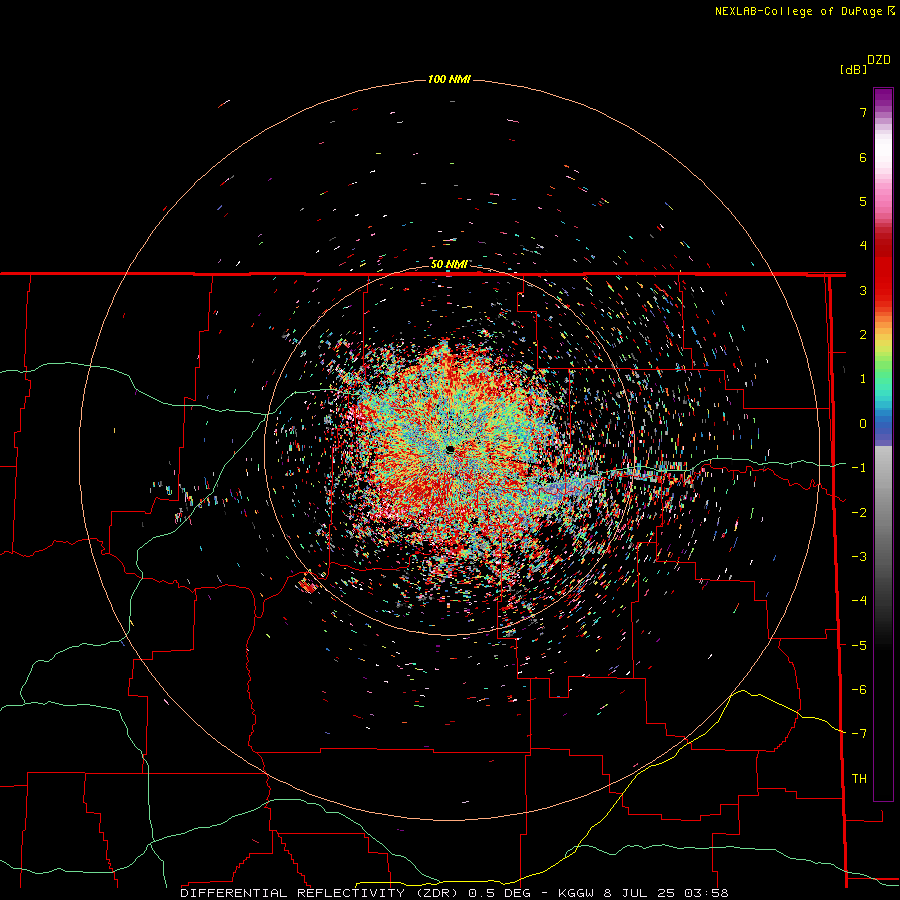900x900 pixels.
Task: Click the 0.5 DEG elevation text in caption
Action: pyautogui.click(x=500, y=893)
